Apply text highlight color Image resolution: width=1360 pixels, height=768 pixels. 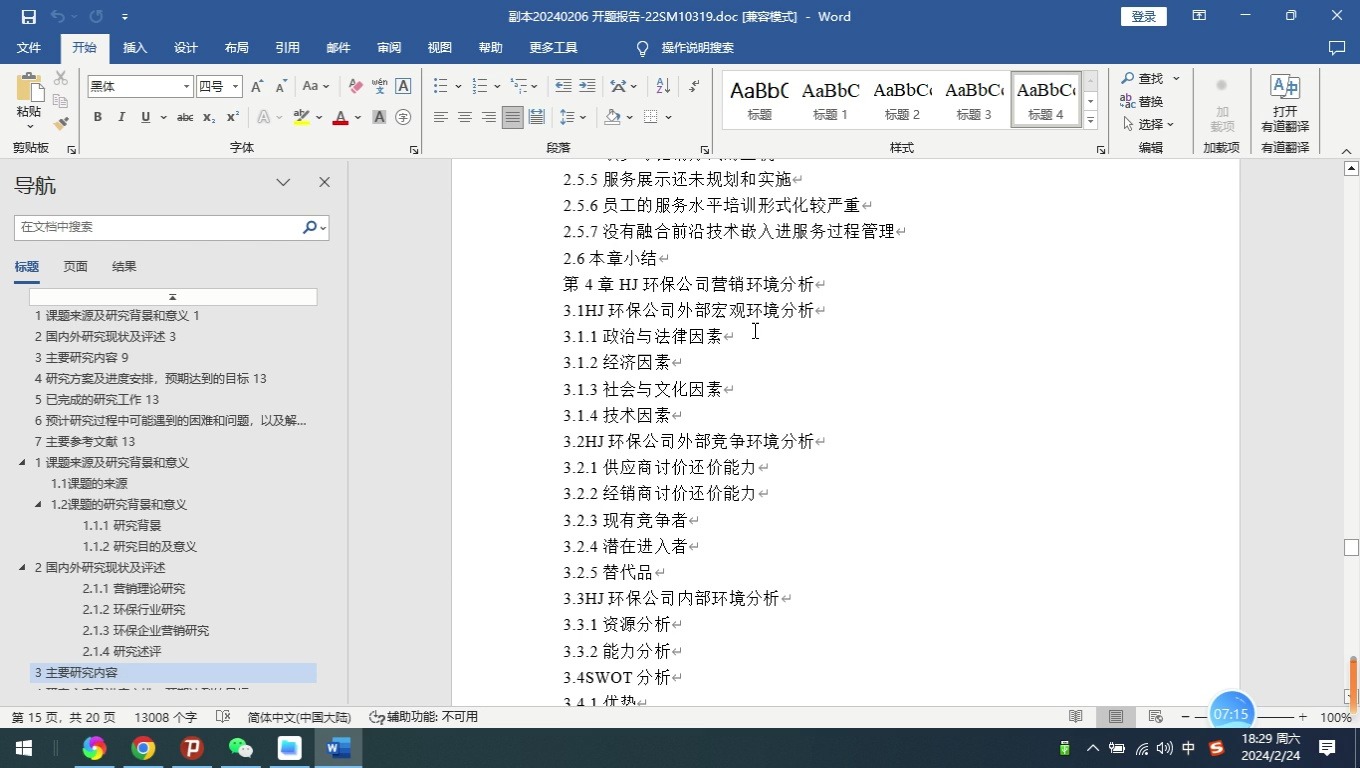[301, 117]
